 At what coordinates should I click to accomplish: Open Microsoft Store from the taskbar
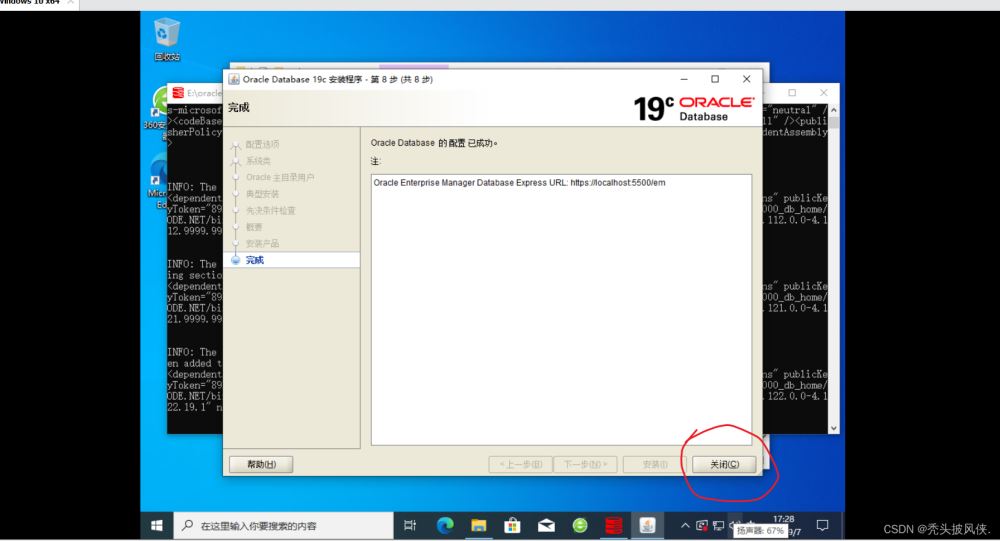pyautogui.click(x=512, y=525)
